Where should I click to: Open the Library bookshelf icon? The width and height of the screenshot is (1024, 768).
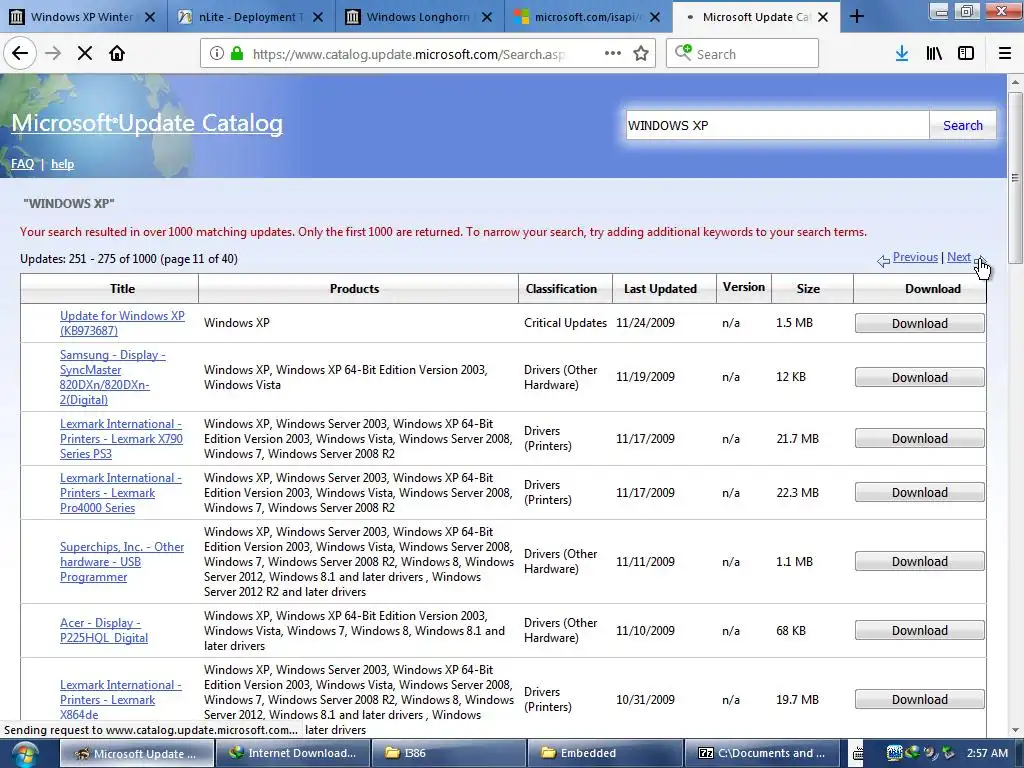935,54
